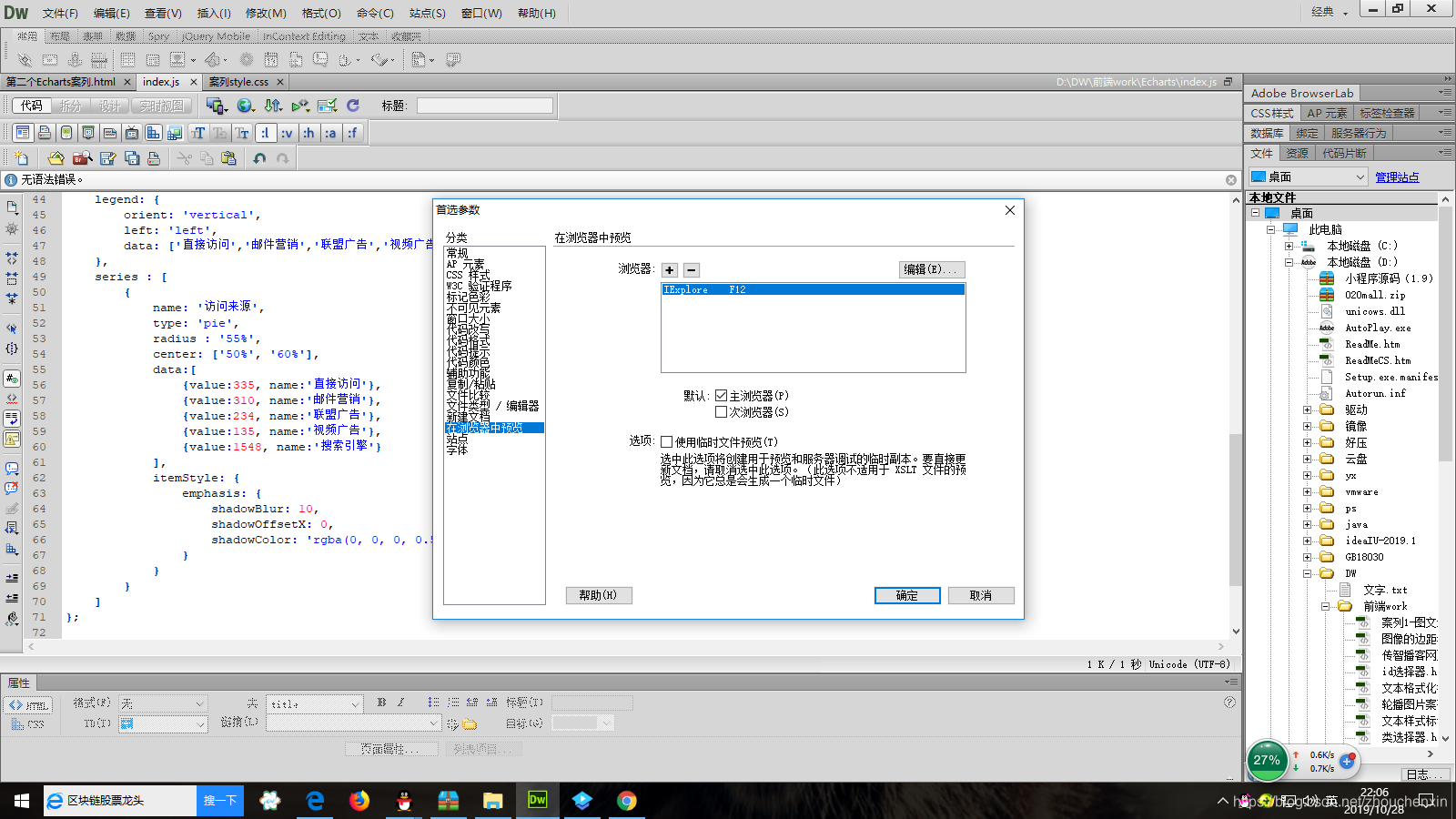The width and height of the screenshot is (1456, 819).
Task: Click the 确定 button in preferences dialog
Action: (907, 595)
